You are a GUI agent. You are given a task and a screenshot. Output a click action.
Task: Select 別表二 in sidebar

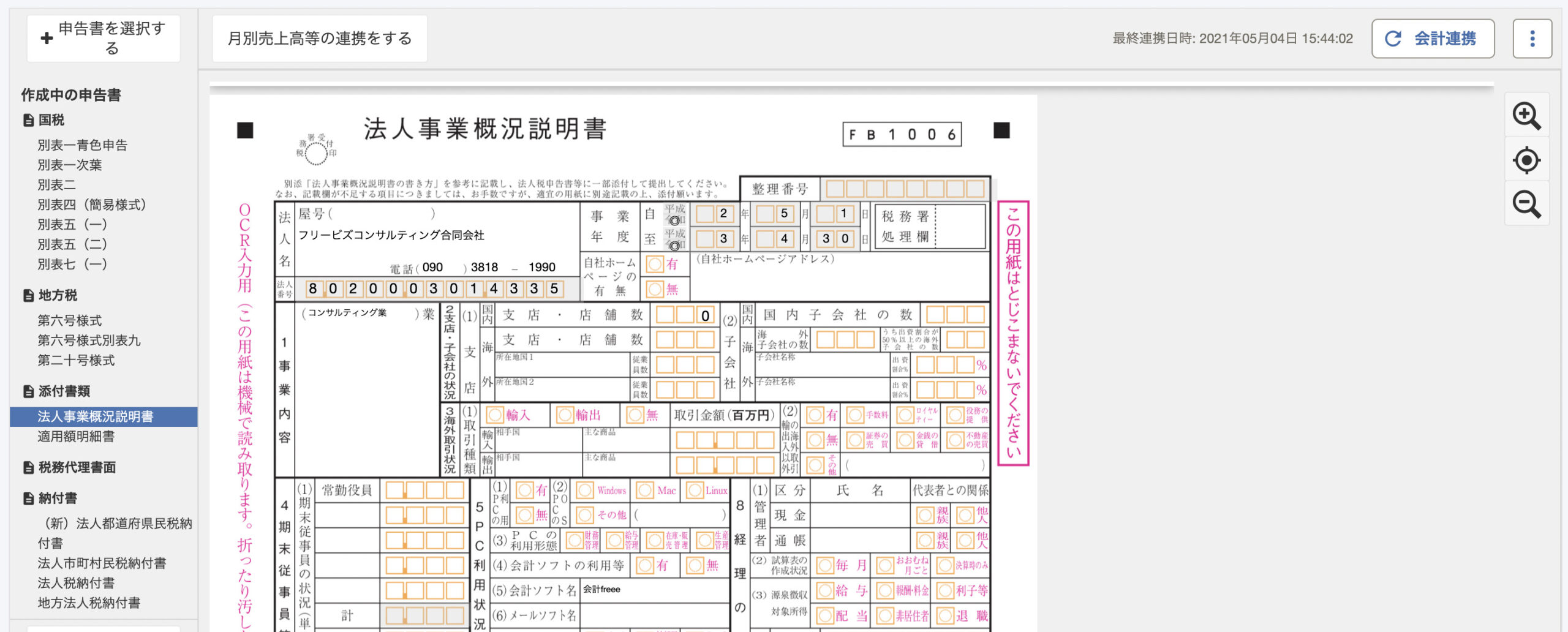click(56, 184)
